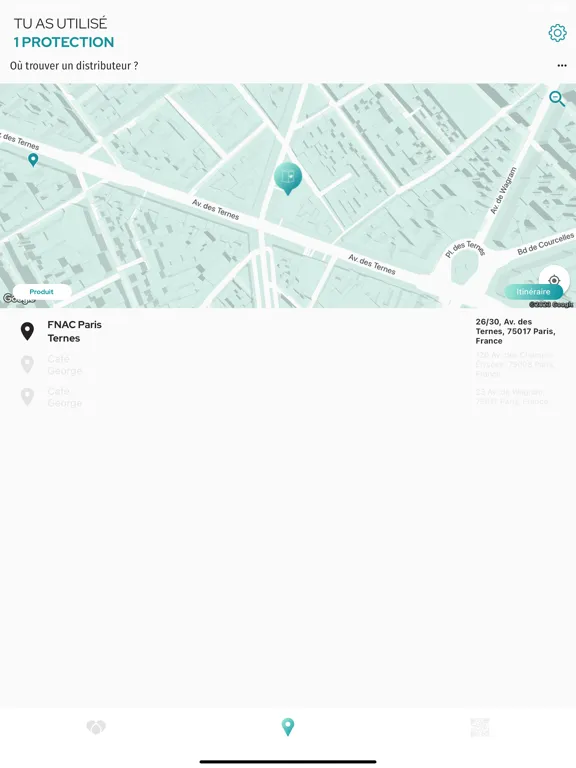576x768 pixels.
Task: Select the large distributor pin on the map
Action: 288,179
